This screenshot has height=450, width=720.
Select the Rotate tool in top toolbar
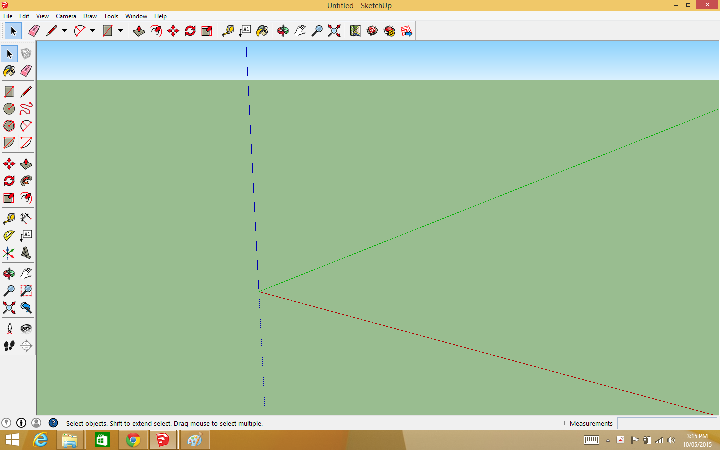point(189,31)
